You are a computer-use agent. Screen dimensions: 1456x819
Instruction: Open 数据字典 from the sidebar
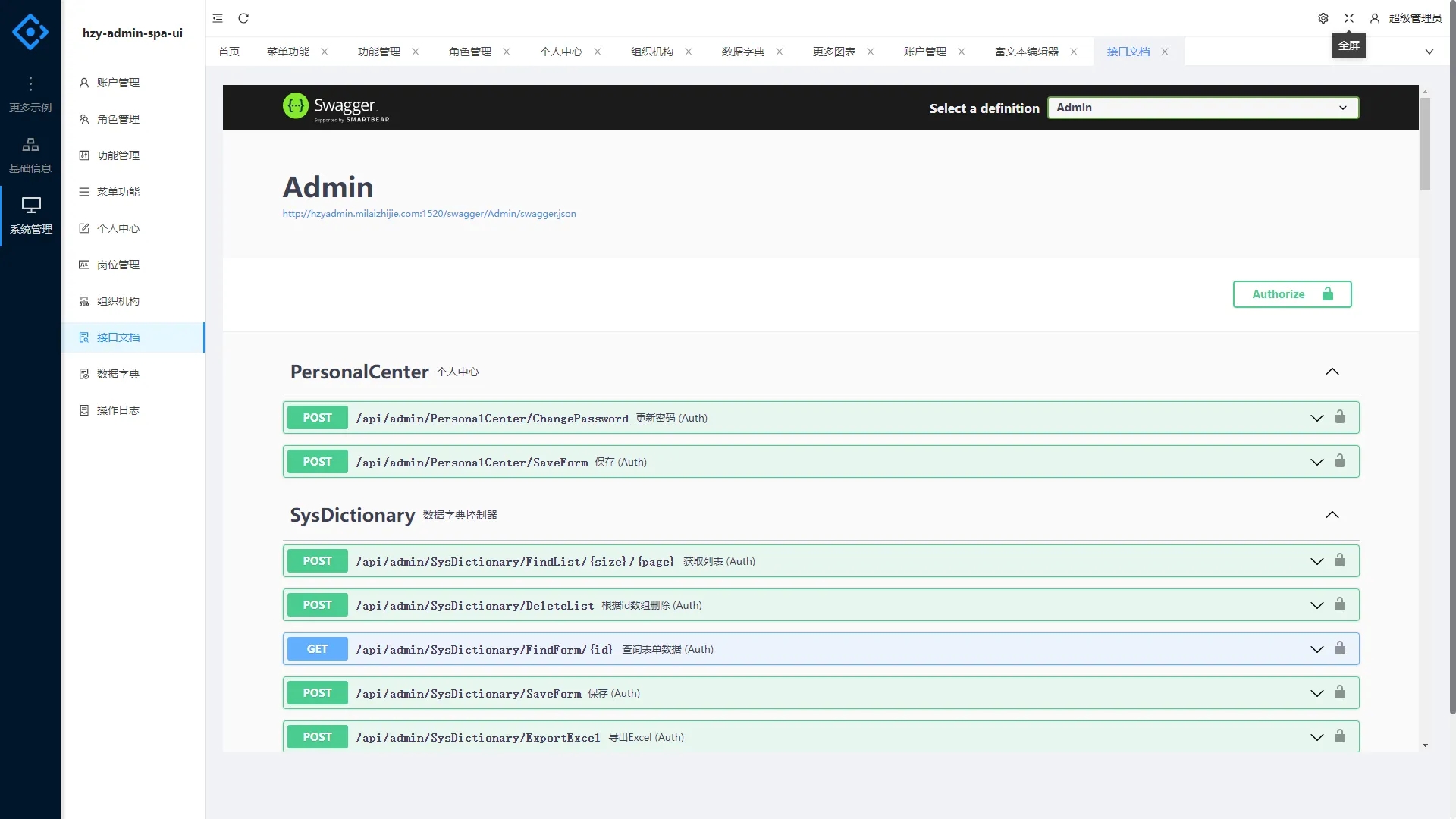(118, 373)
